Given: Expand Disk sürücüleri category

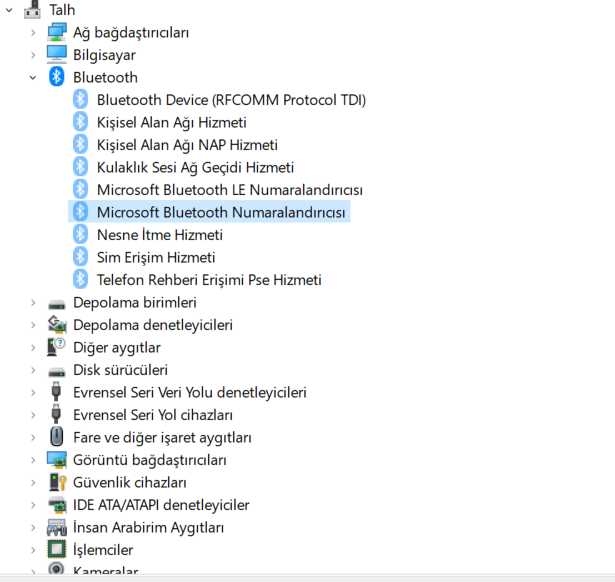Looking at the screenshot, I should [x=33, y=370].
